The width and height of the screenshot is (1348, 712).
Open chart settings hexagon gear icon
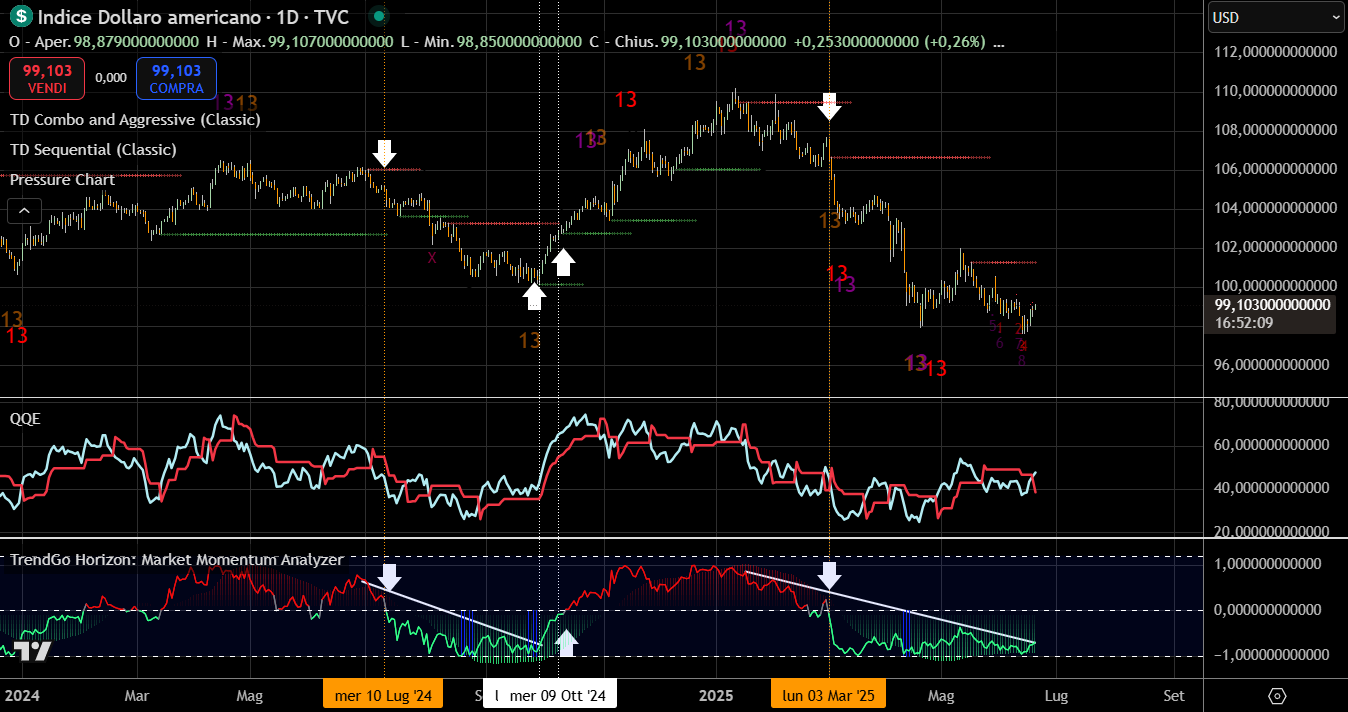point(1276,696)
